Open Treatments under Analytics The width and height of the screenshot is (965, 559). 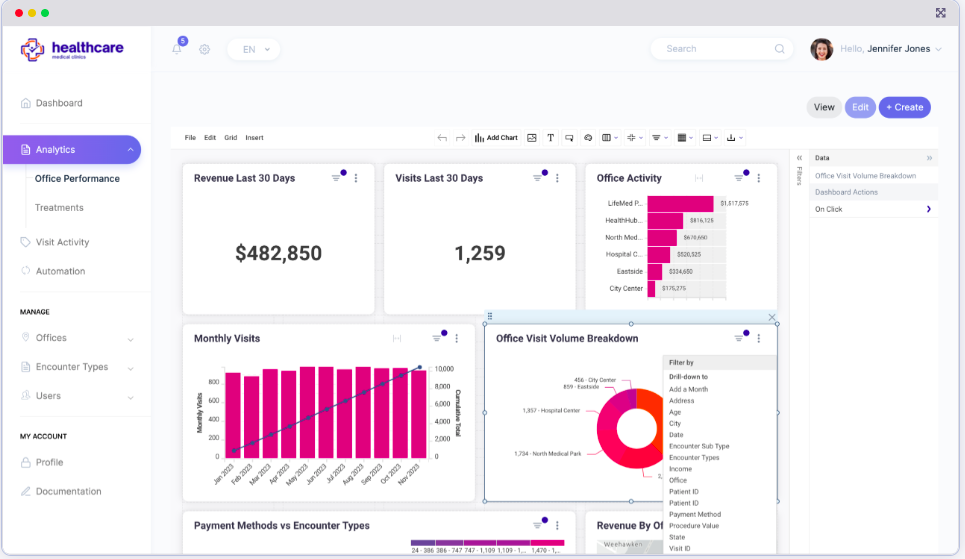59,208
